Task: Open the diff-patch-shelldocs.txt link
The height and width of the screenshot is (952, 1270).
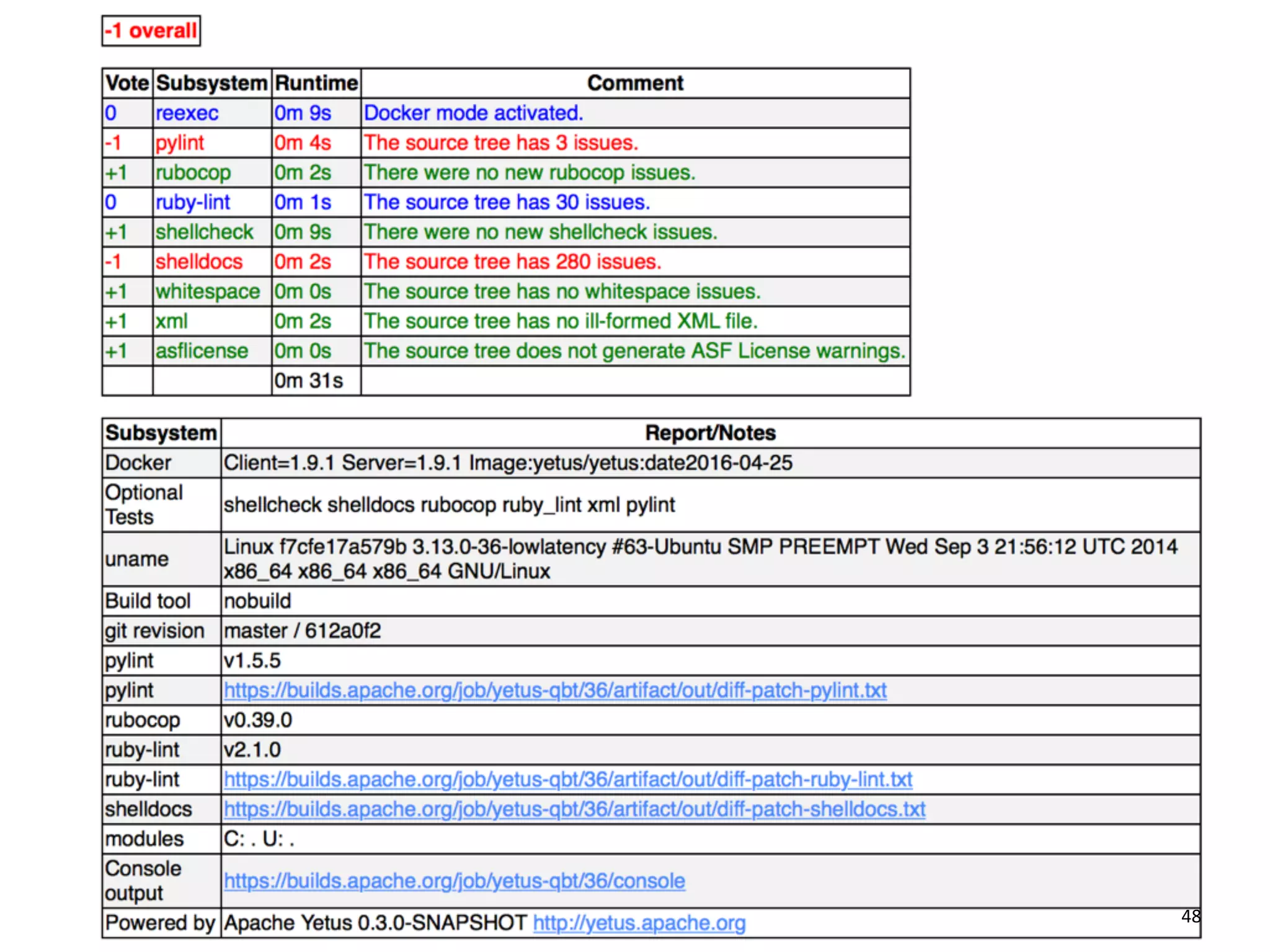Action: [x=575, y=809]
